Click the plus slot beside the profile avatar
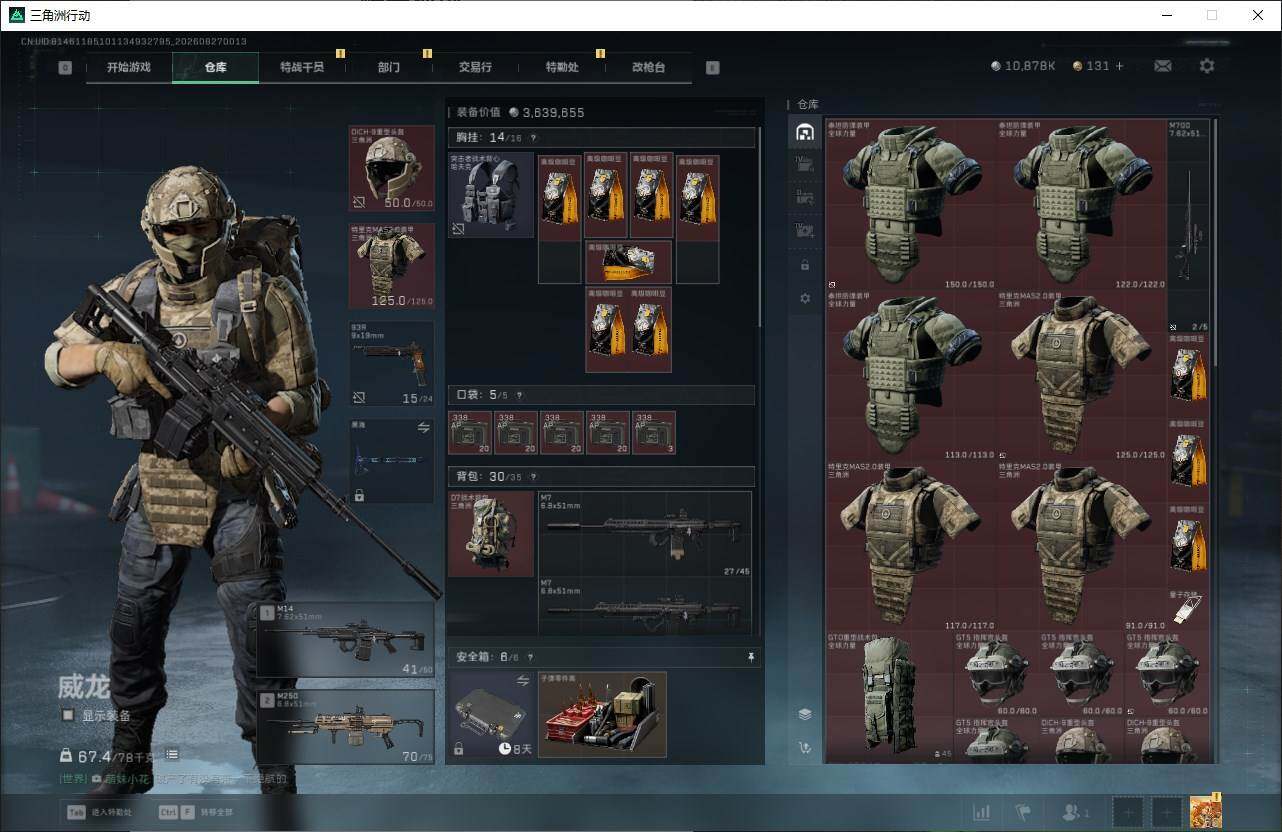The height and width of the screenshot is (832, 1282). click(1165, 813)
